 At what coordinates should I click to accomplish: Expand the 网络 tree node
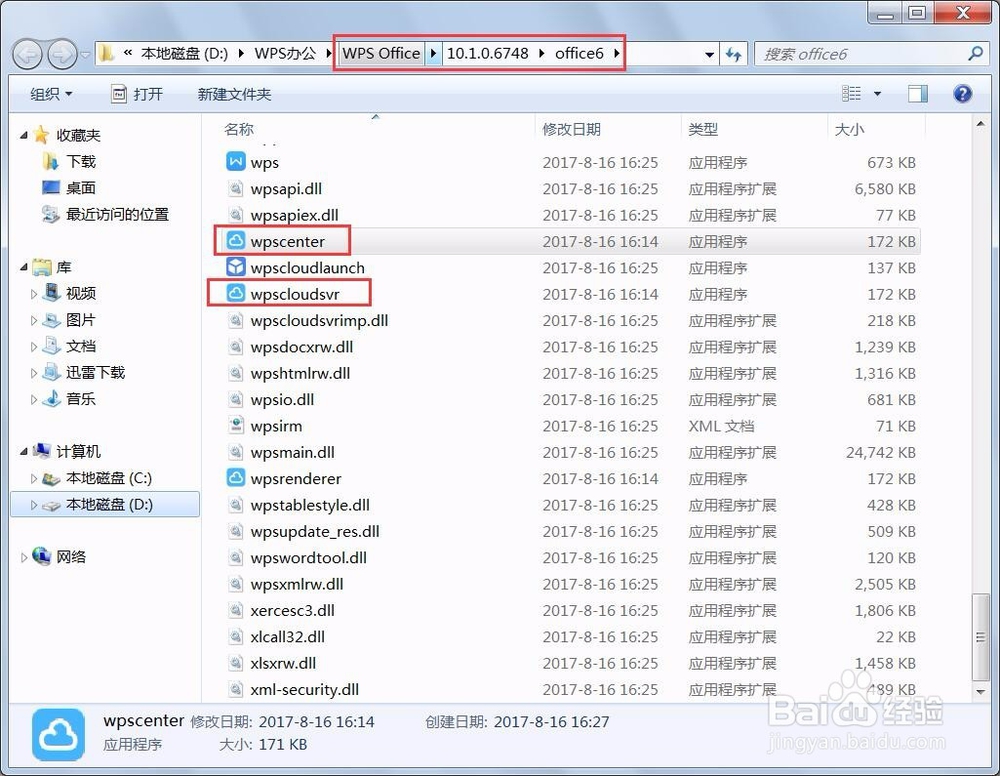(x=24, y=557)
